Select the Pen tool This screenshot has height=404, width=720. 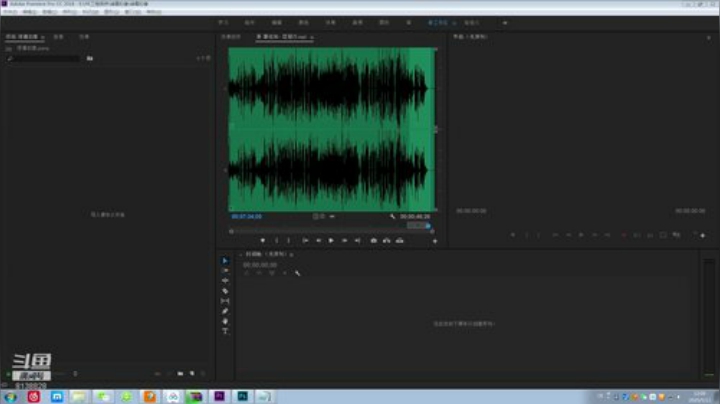tap(225, 311)
